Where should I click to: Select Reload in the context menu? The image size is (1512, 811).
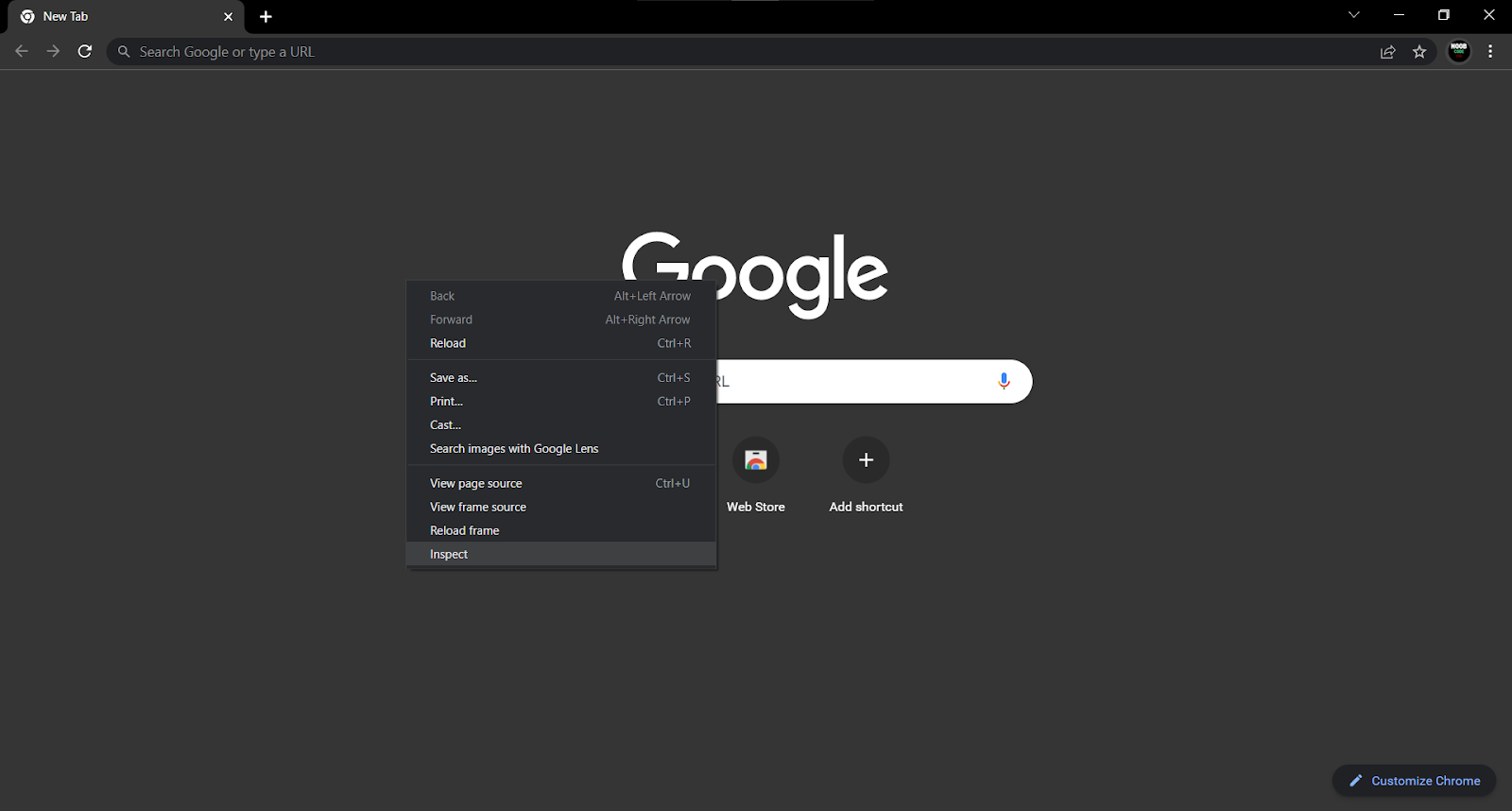(561, 343)
